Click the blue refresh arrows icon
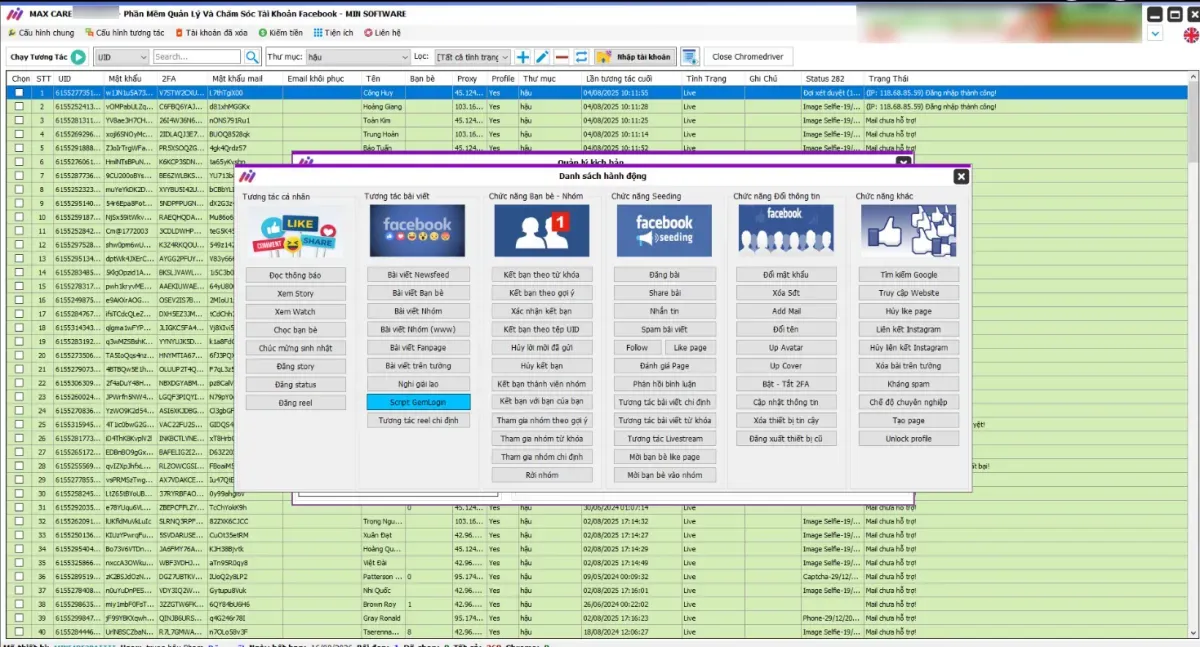Screen dimensions: 1200x647 coord(581,57)
